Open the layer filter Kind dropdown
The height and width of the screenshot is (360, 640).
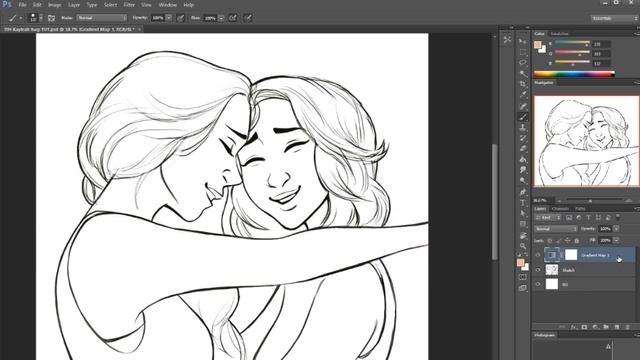coord(548,218)
